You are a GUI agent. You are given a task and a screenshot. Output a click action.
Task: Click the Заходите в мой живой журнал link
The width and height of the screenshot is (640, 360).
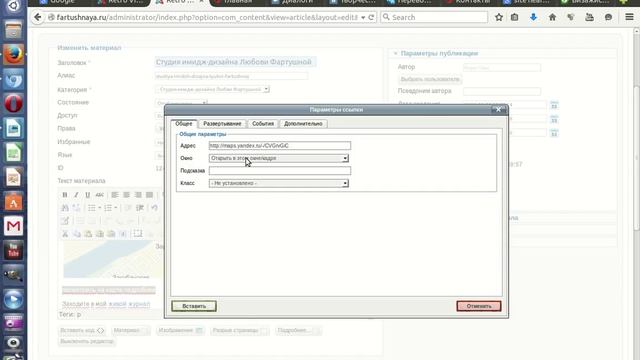coord(106,304)
